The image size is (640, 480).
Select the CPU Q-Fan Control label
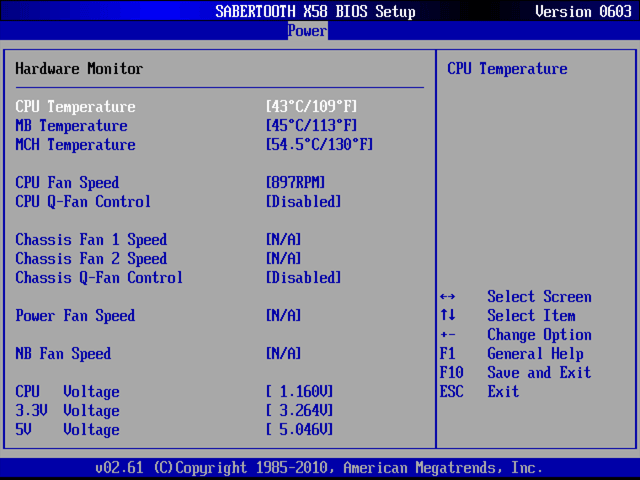[x=83, y=202]
